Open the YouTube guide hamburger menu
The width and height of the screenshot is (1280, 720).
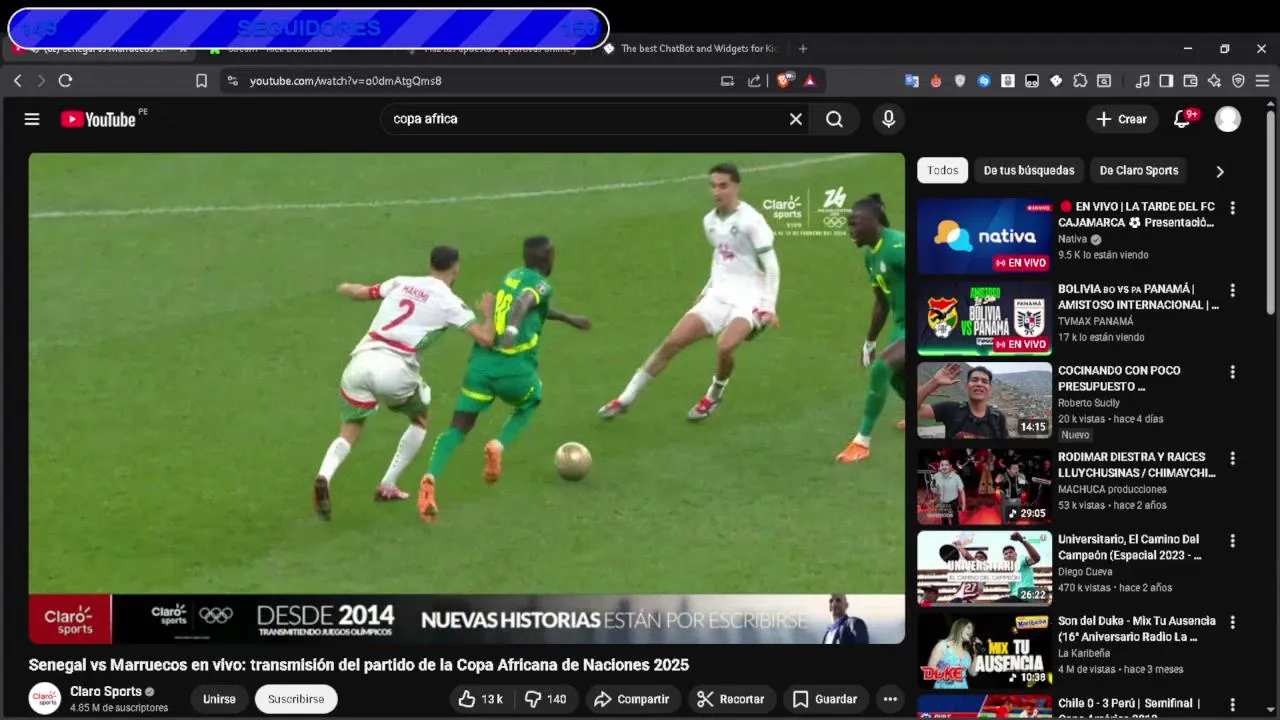click(x=32, y=119)
